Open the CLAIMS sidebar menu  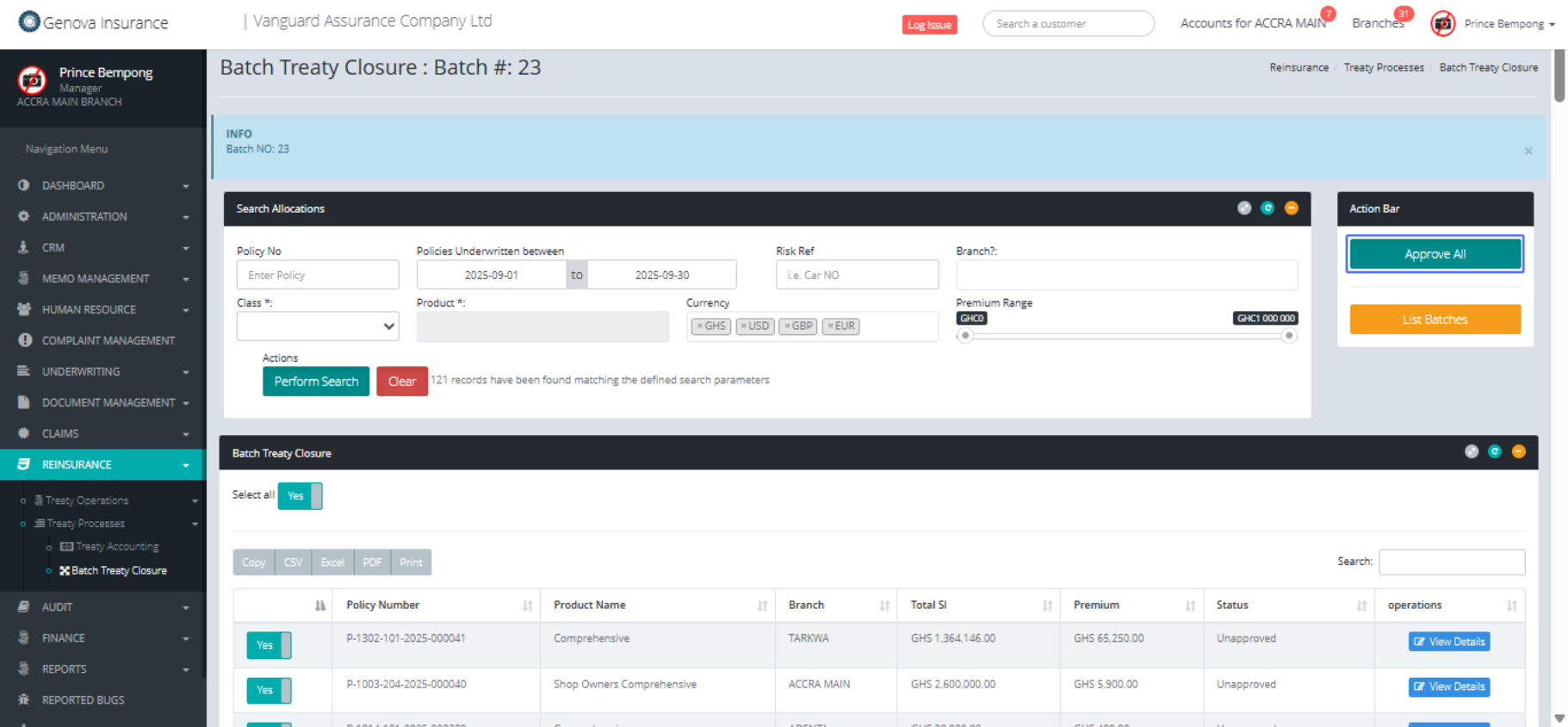pos(102,433)
